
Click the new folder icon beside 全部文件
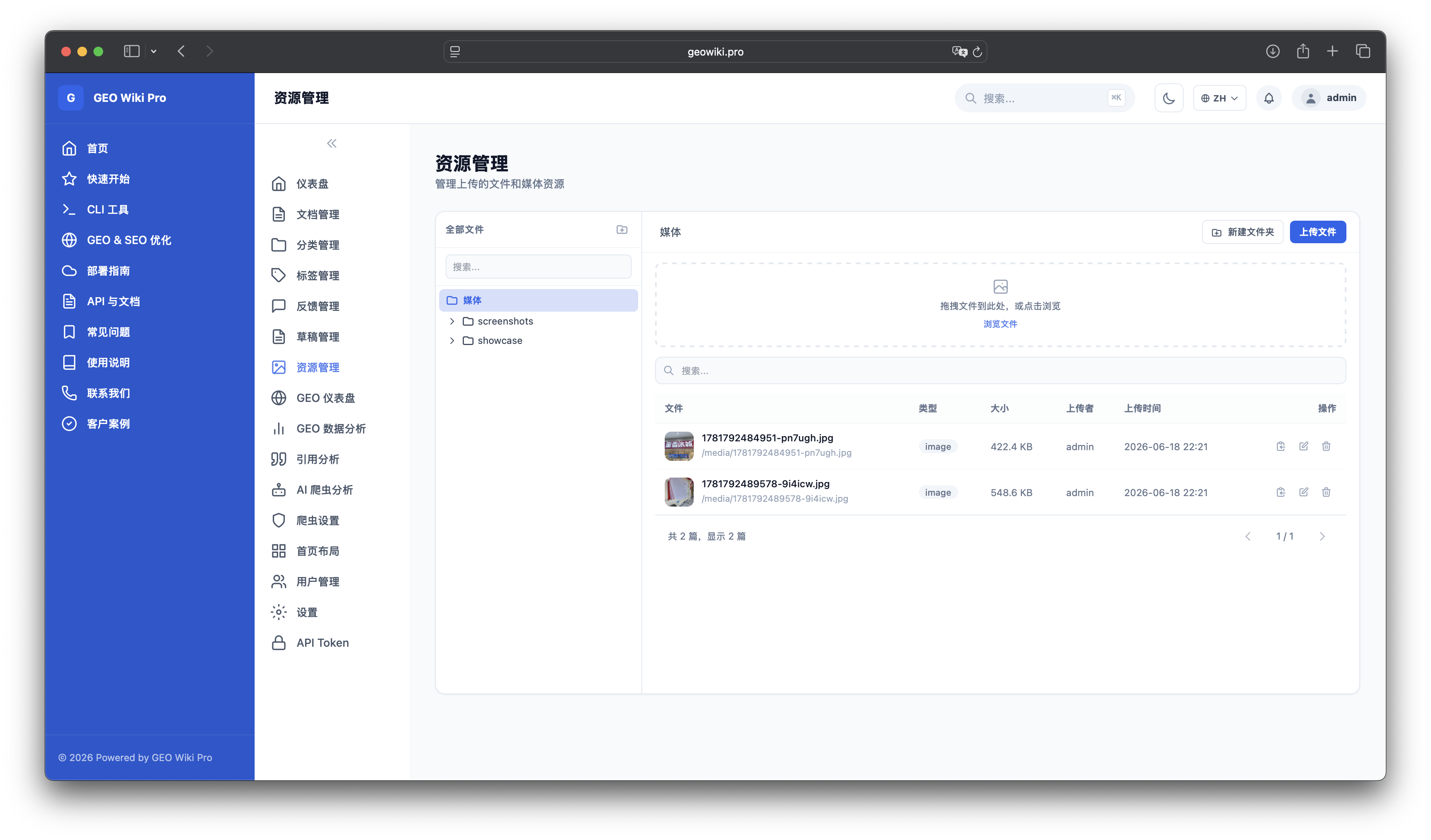(622, 229)
